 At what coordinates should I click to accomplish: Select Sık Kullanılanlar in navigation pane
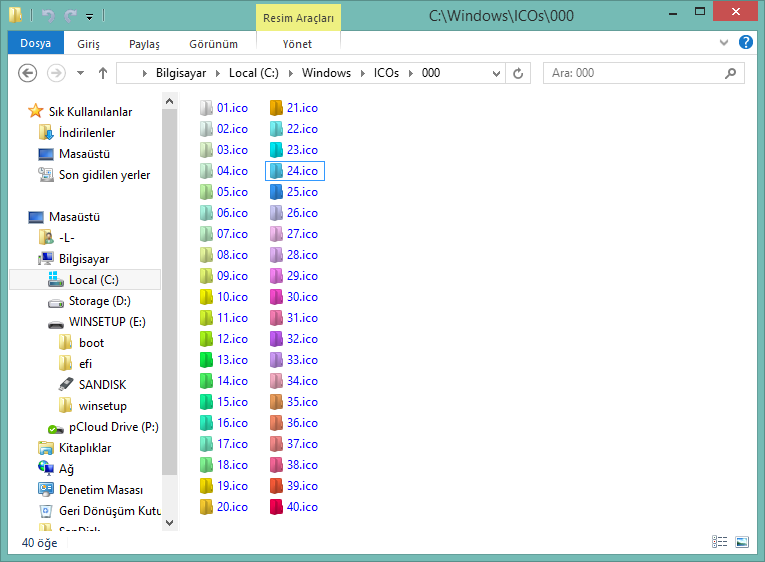(90, 112)
